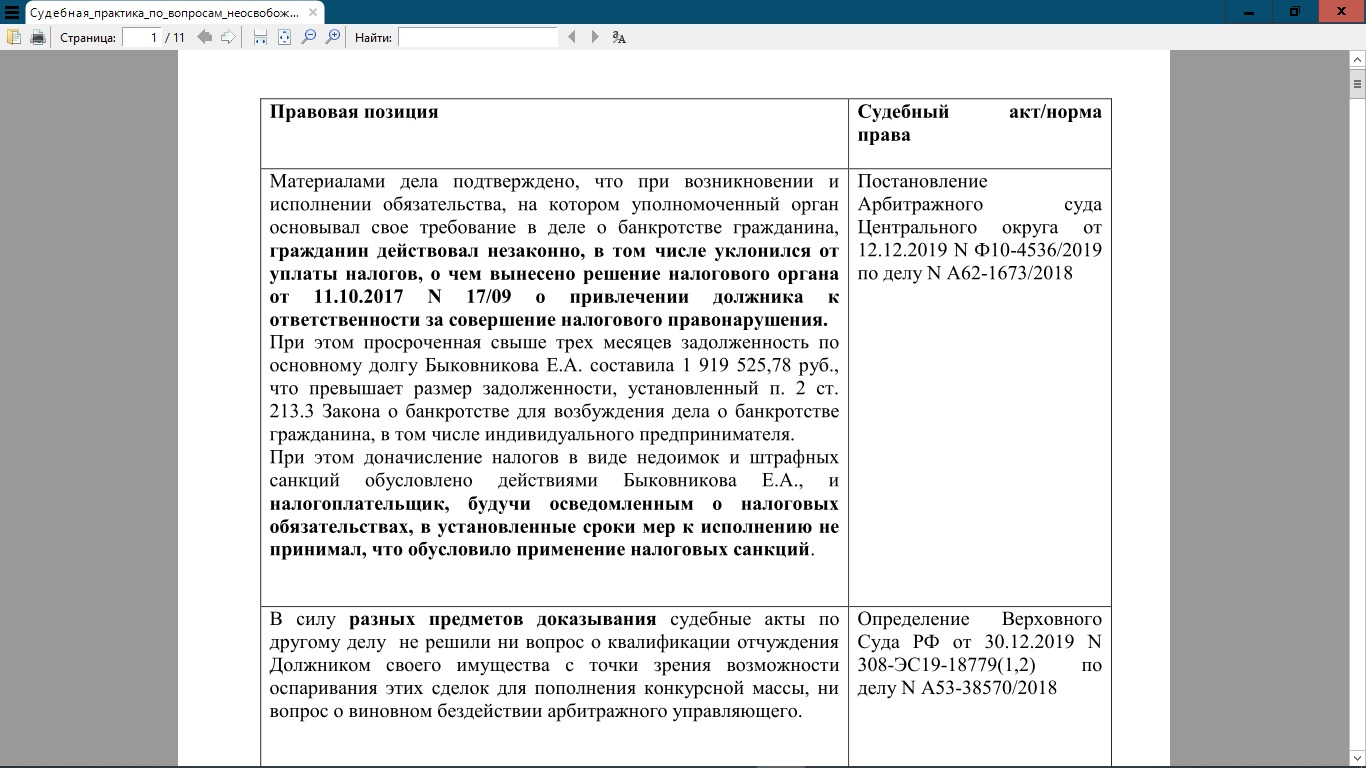Viewport: 1366px width, 768px height.
Task: Select the Судебная_практика document tab
Action: [x=160, y=12]
